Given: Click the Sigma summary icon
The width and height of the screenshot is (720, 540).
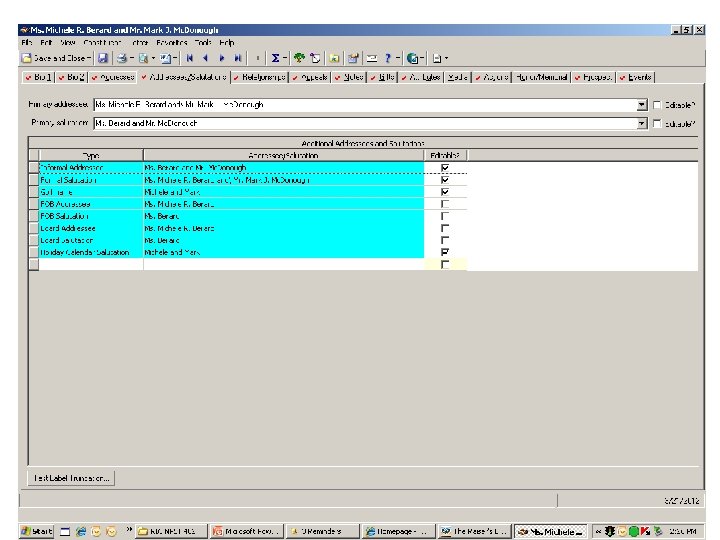Looking at the screenshot, I should point(275,58).
